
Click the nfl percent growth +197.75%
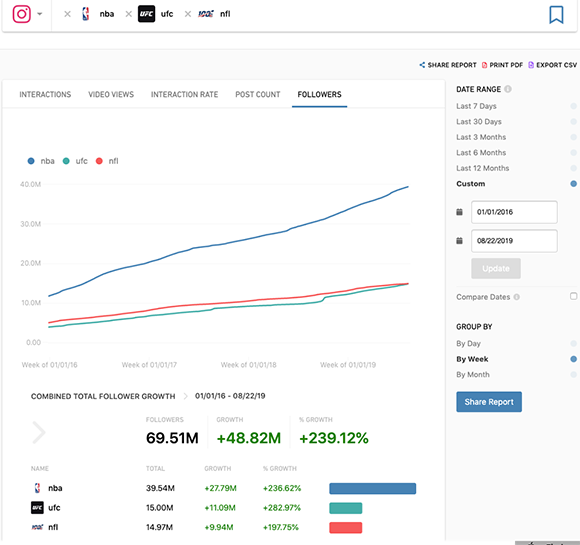pyautogui.click(x=280, y=528)
